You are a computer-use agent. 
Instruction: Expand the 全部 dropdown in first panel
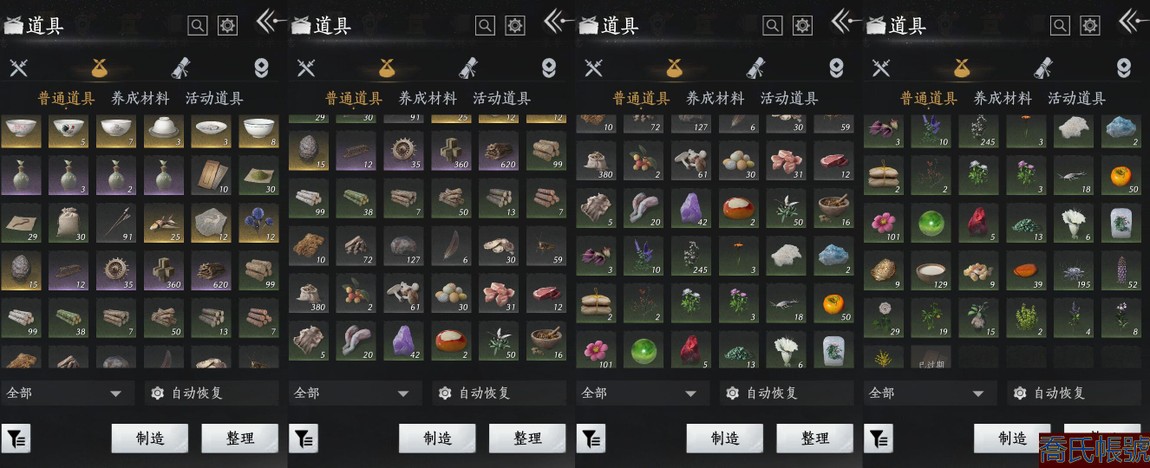67,393
